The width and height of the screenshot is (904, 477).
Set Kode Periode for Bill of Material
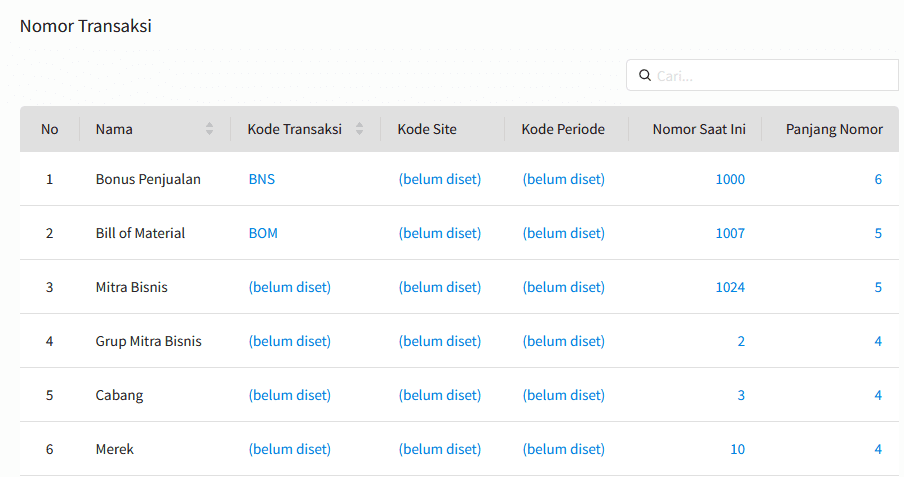pos(563,233)
